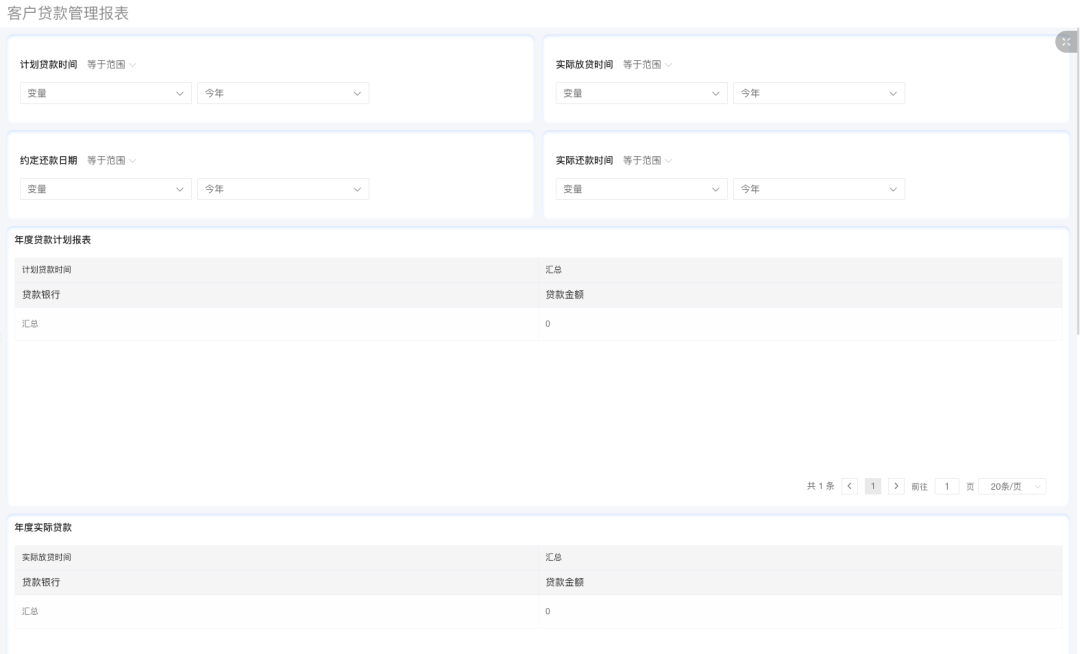The width and height of the screenshot is (1080, 654).
Task: Click the jump-to-page number input field
Action: 946,486
